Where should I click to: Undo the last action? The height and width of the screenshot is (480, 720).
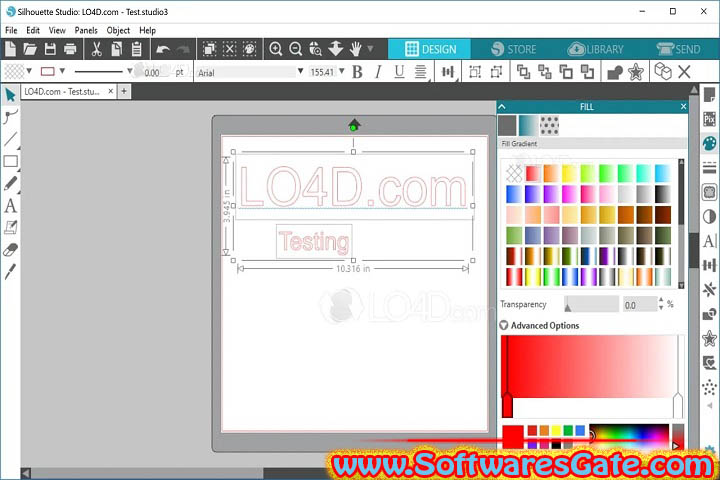[x=163, y=49]
